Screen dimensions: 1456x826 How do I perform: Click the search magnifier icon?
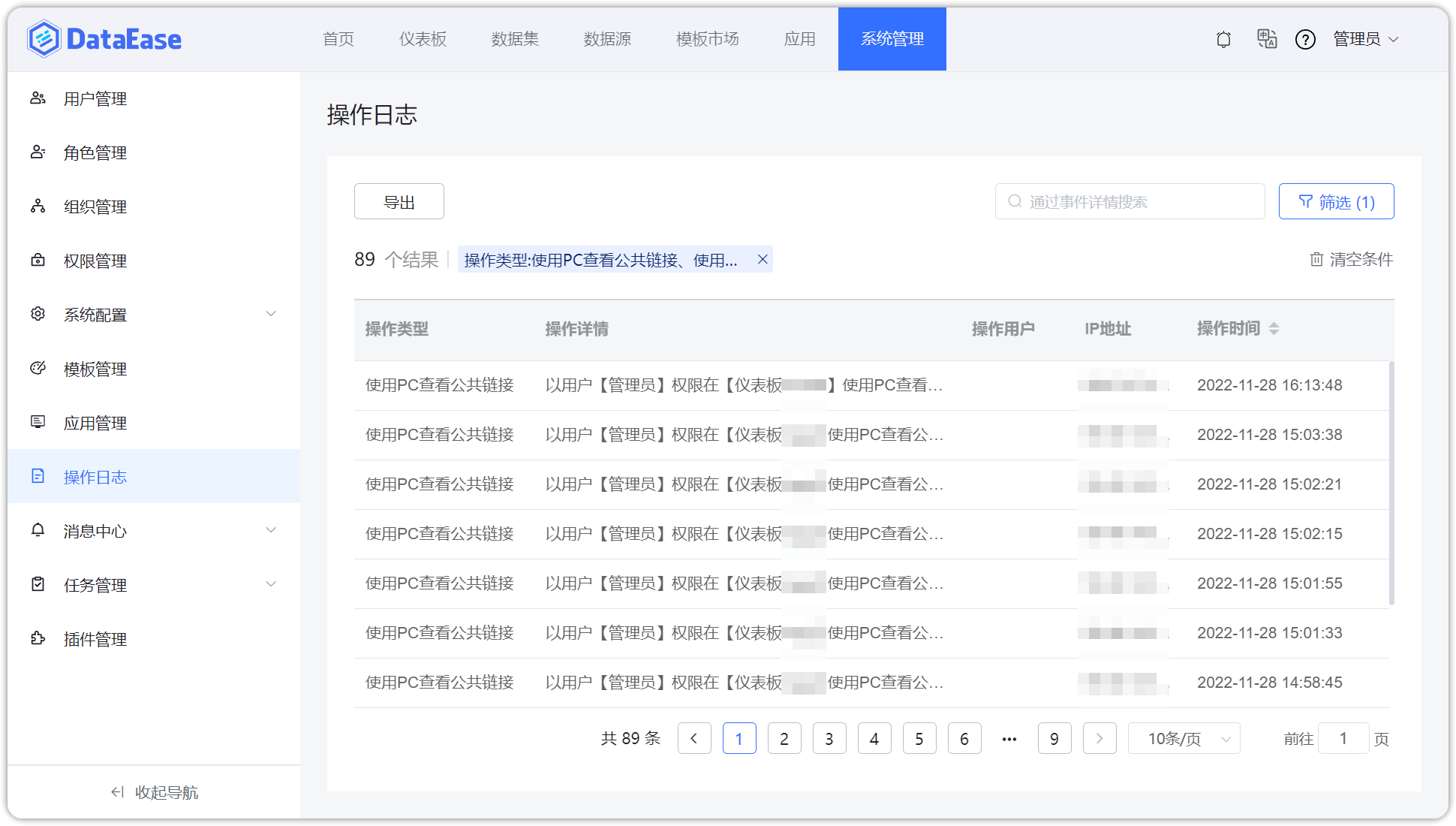1015,201
